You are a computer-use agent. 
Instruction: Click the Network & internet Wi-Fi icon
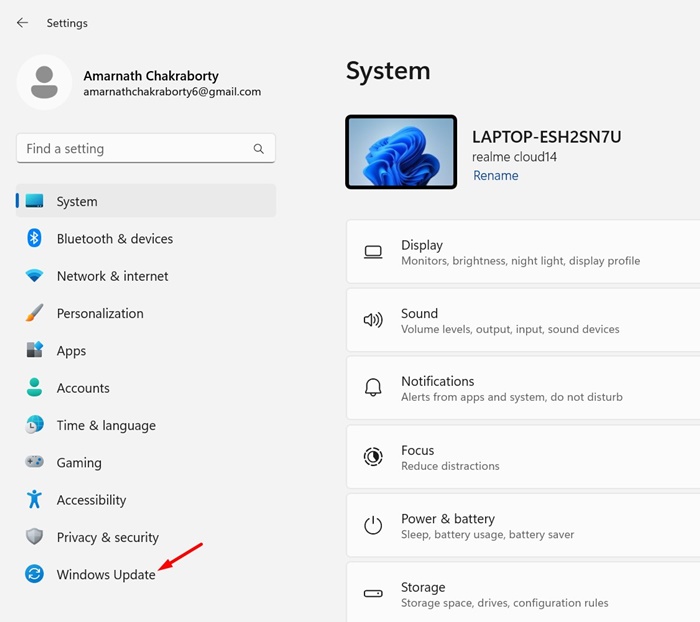pos(34,276)
